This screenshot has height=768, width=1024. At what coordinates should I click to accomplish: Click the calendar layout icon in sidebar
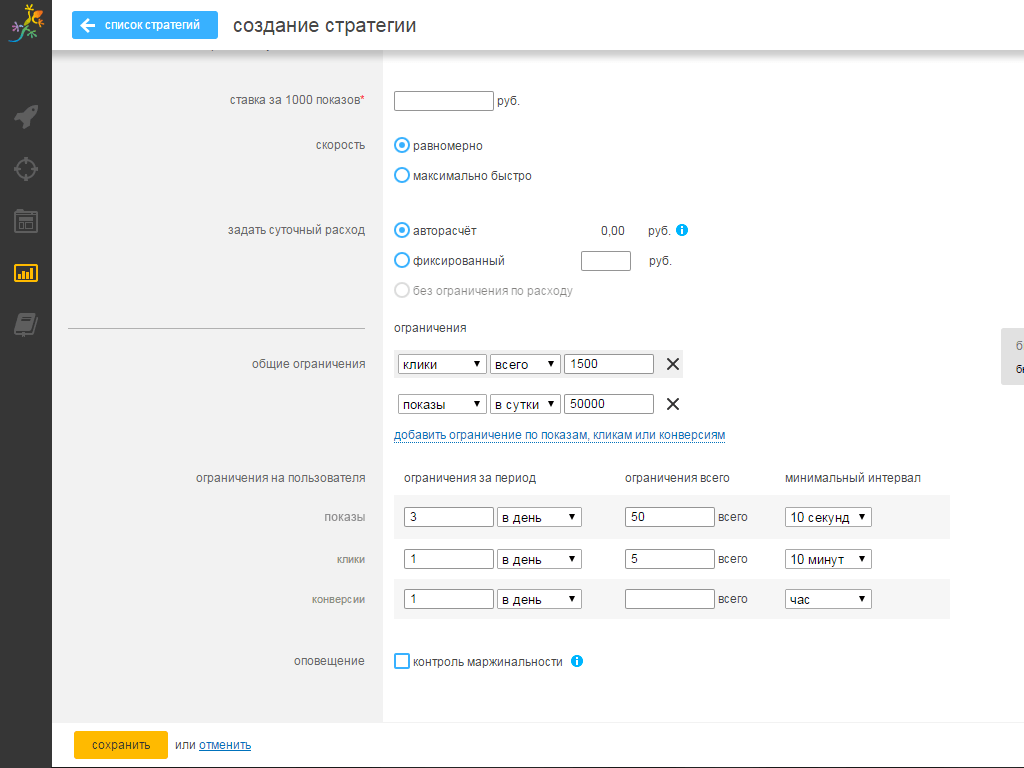[26, 221]
